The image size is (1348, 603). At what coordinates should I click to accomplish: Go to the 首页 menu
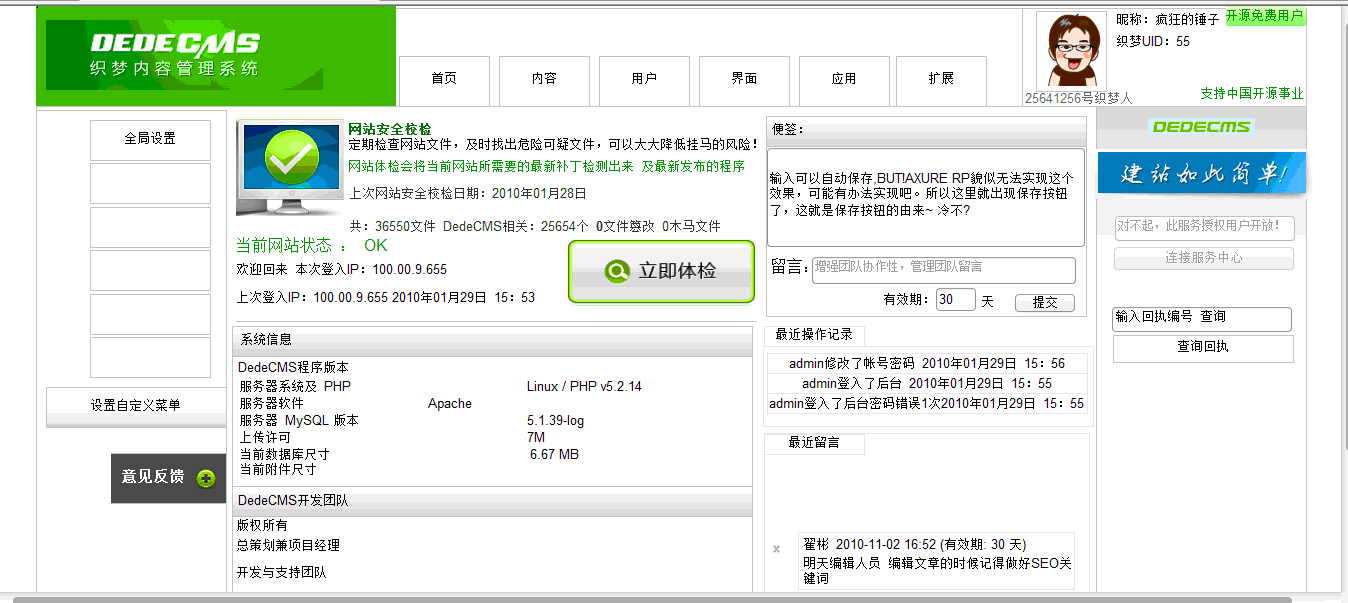click(x=444, y=80)
